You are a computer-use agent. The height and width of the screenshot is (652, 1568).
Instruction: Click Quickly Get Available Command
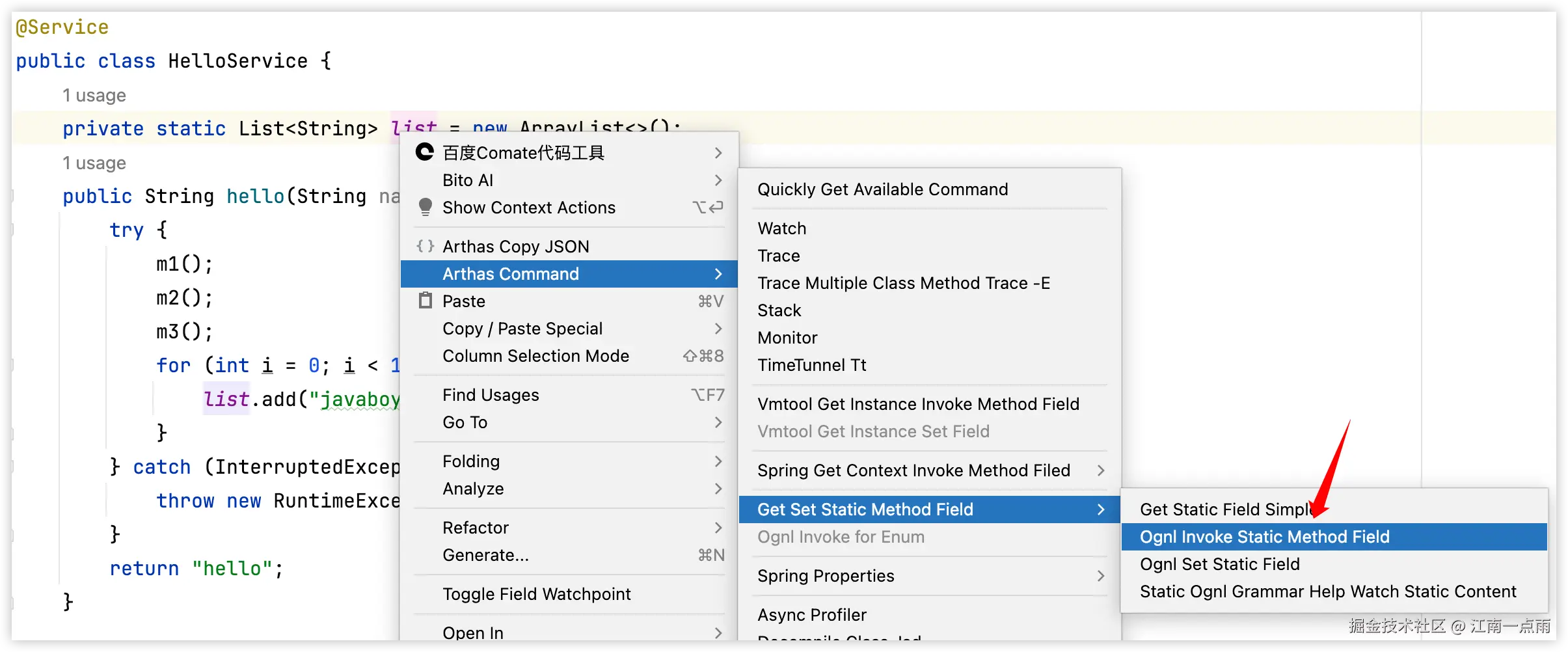[882, 189]
